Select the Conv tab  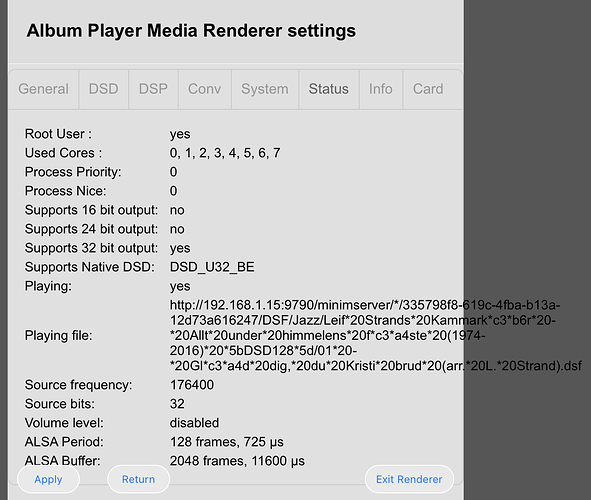pyautogui.click(x=205, y=89)
